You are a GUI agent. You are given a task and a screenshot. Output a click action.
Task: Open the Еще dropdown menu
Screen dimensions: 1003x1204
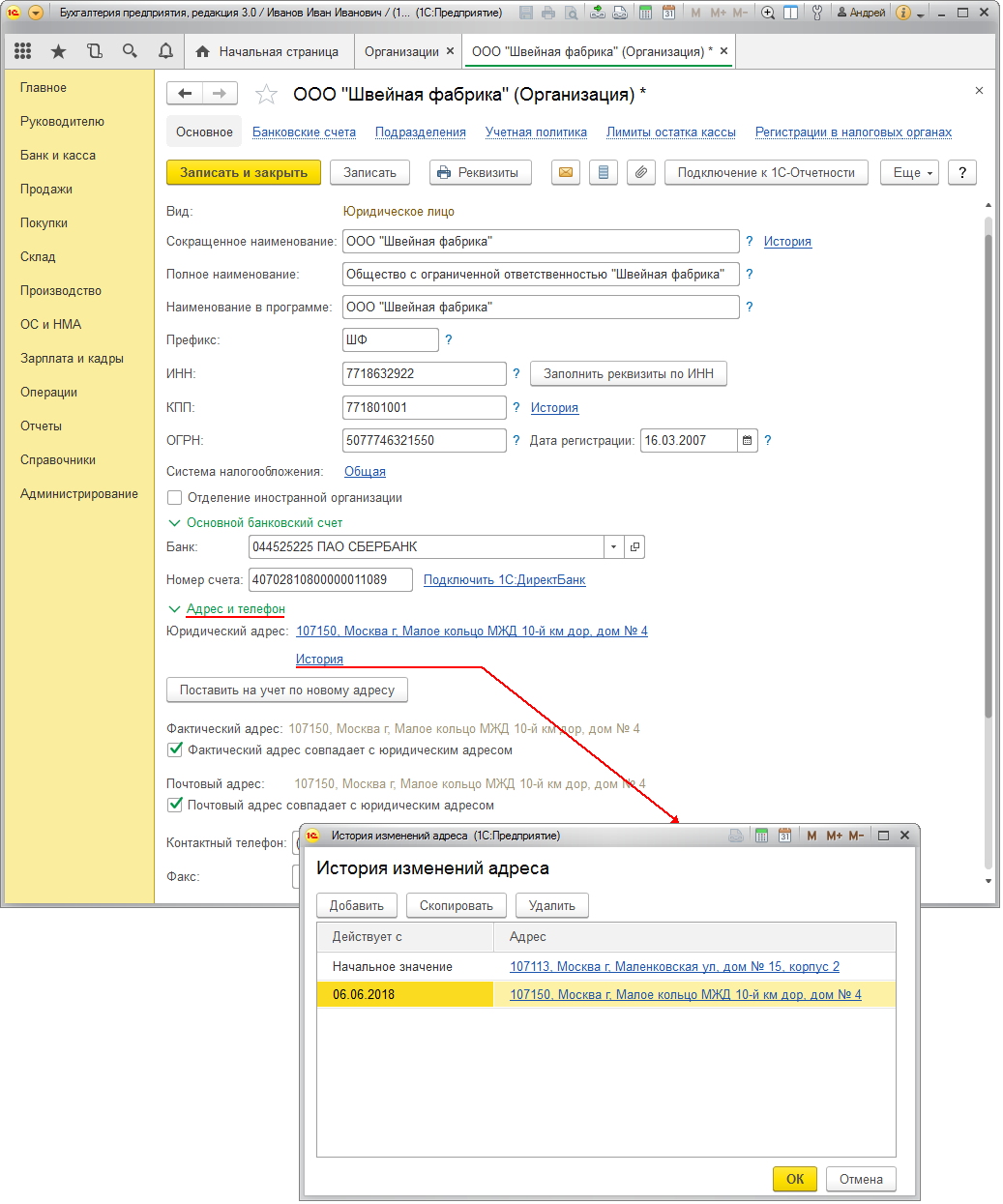point(909,172)
